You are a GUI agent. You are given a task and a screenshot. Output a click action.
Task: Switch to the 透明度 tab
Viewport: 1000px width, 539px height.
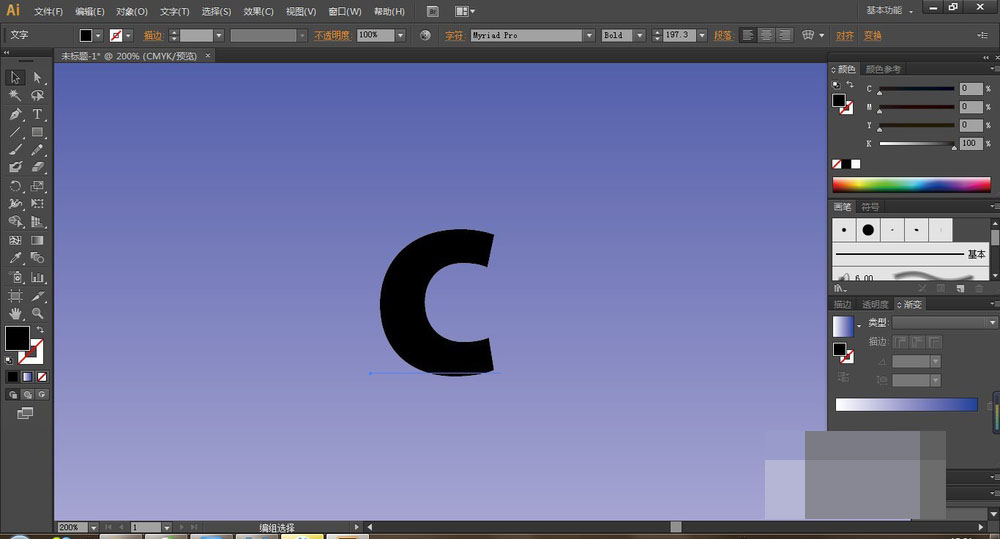875,304
